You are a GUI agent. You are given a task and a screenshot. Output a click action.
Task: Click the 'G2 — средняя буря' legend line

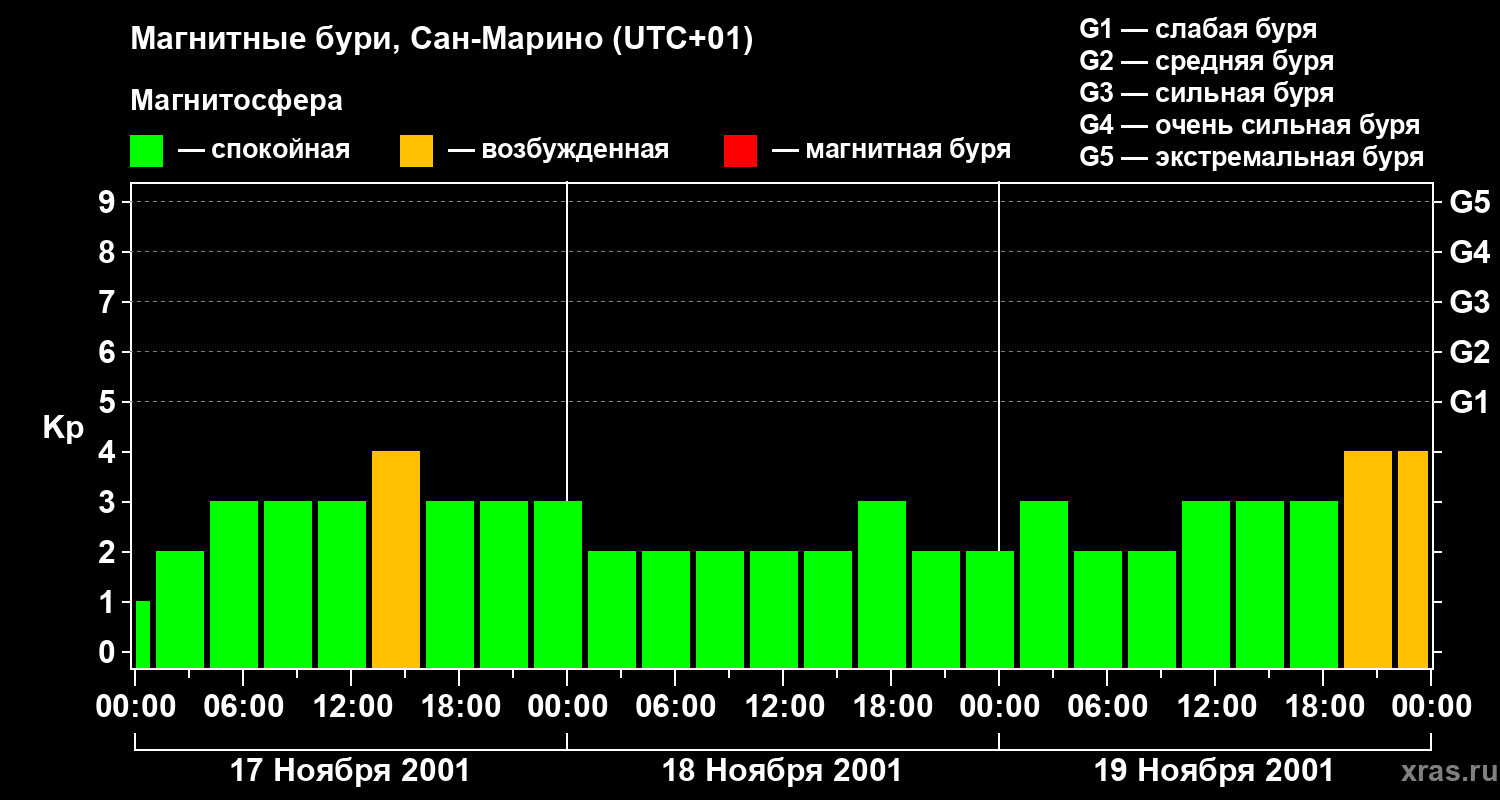pyautogui.click(x=1207, y=61)
